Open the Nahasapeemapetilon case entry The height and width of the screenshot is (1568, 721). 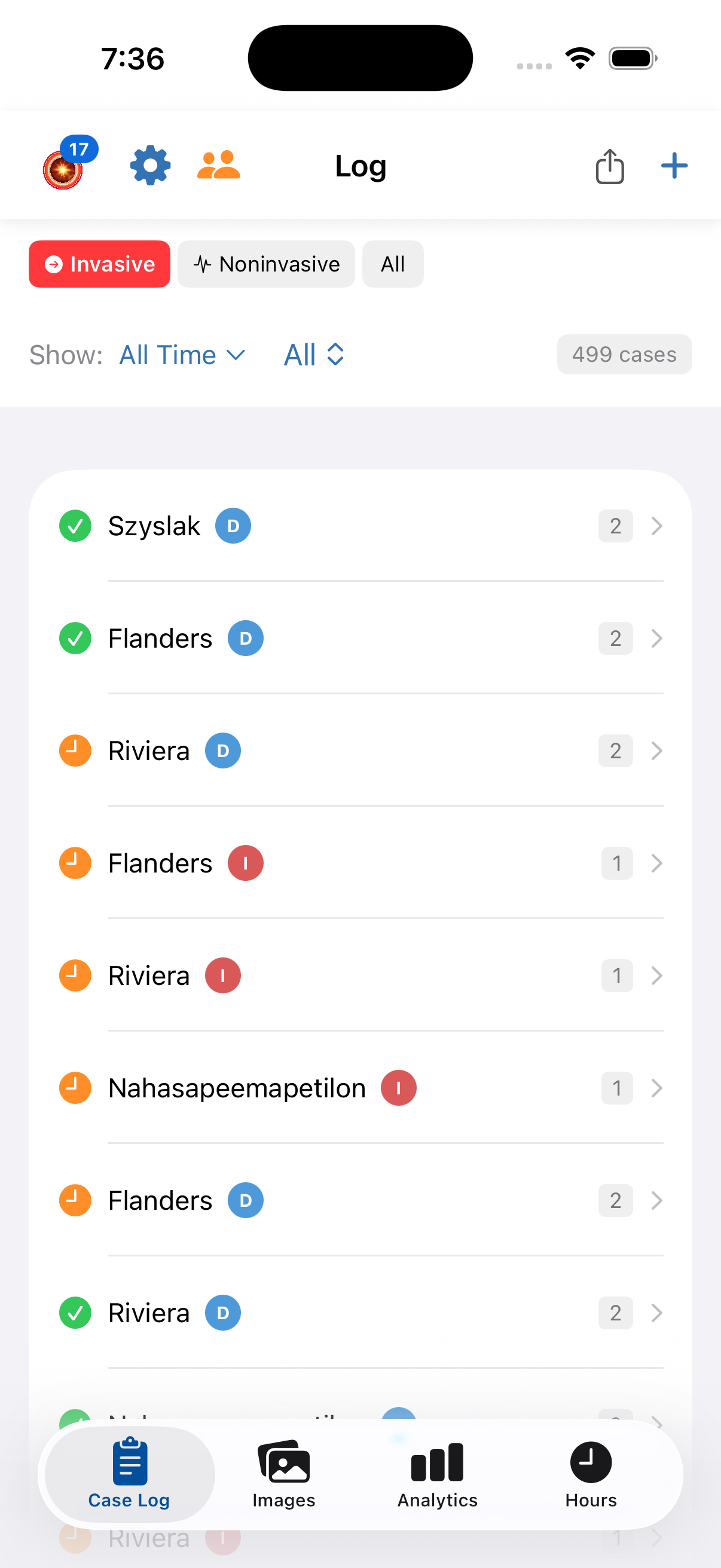click(237, 1088)
